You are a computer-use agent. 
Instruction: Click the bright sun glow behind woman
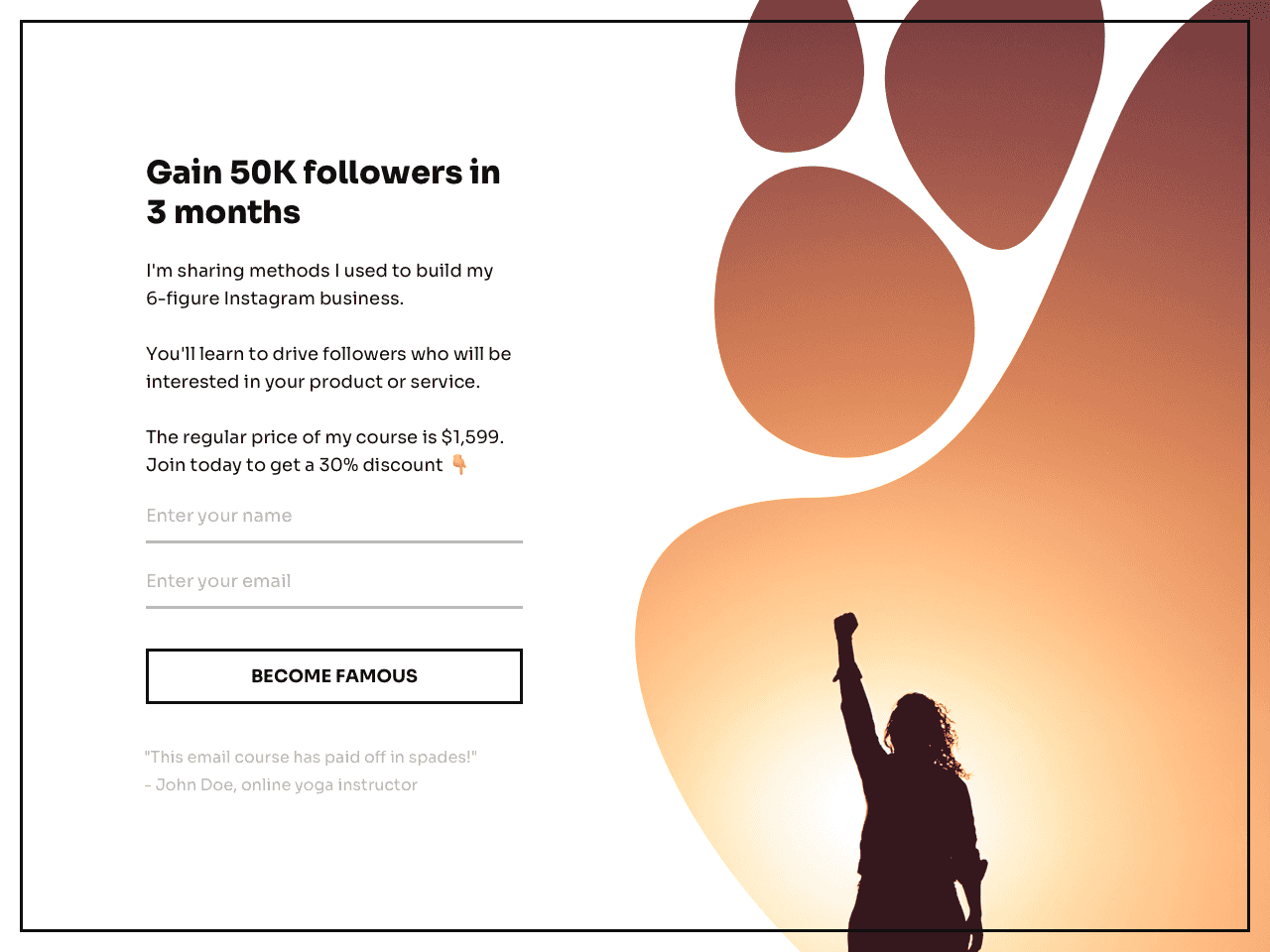(x=814, y=783)
